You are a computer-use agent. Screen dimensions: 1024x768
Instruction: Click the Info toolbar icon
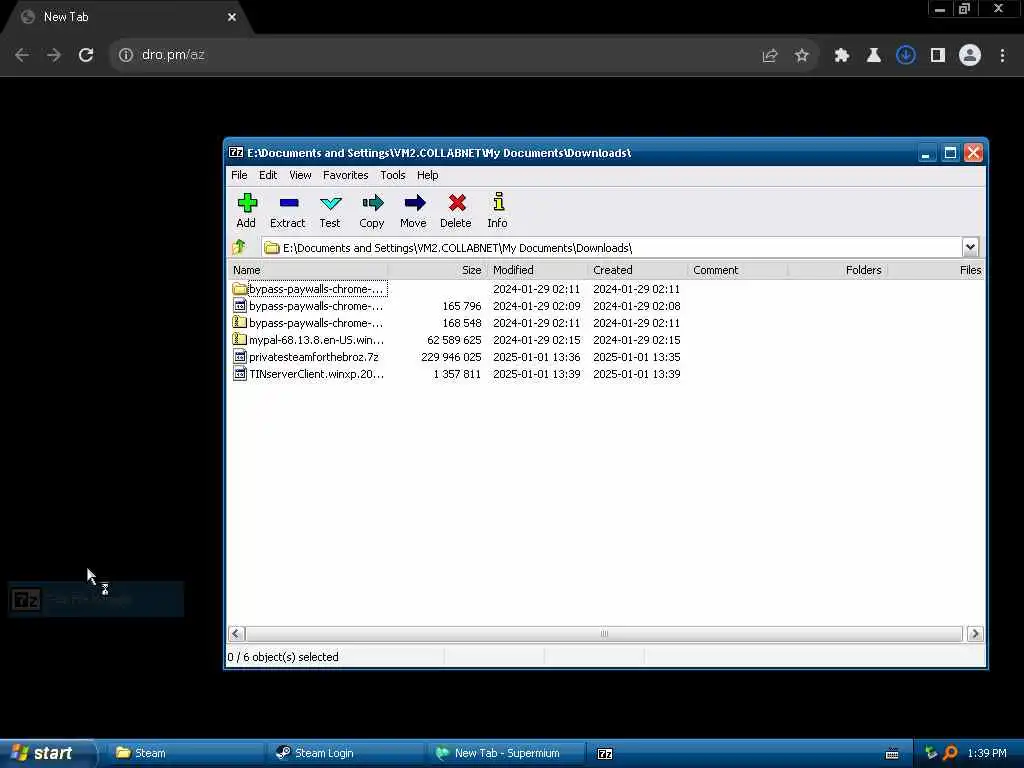pos(498,201)
